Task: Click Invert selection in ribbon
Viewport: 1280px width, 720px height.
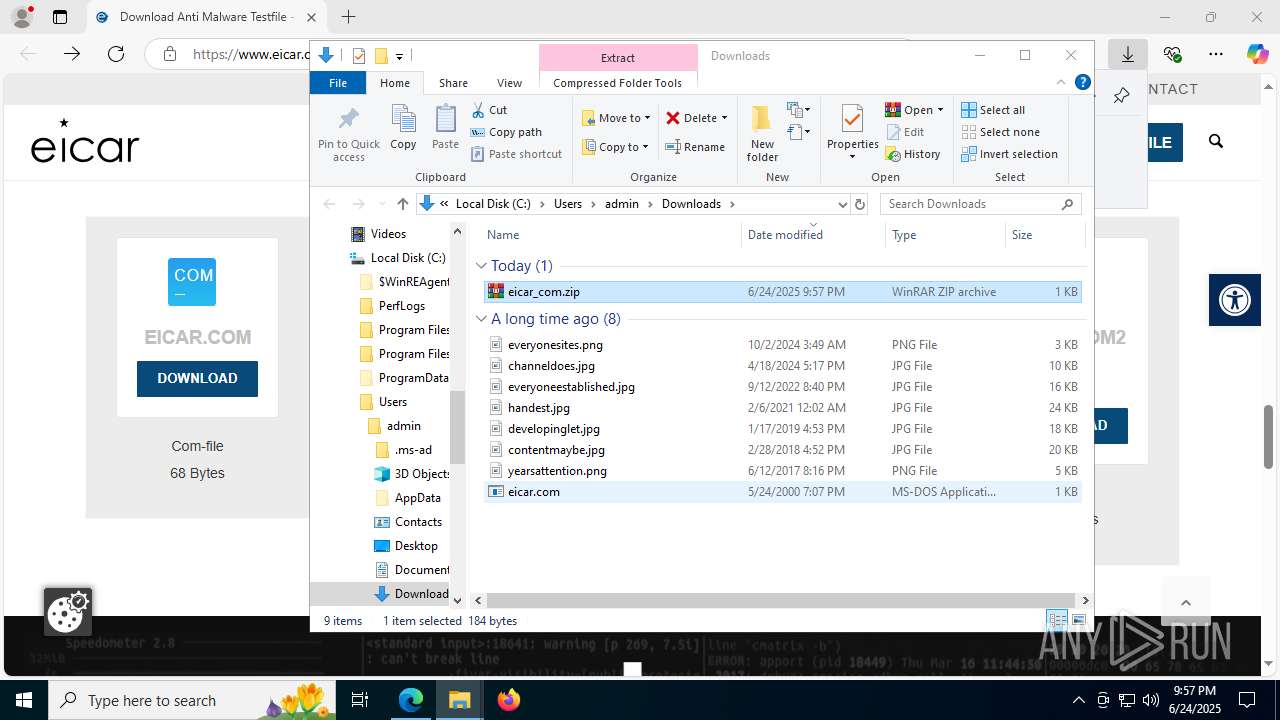Action: pyautogui.click(x=1010, y=154)
